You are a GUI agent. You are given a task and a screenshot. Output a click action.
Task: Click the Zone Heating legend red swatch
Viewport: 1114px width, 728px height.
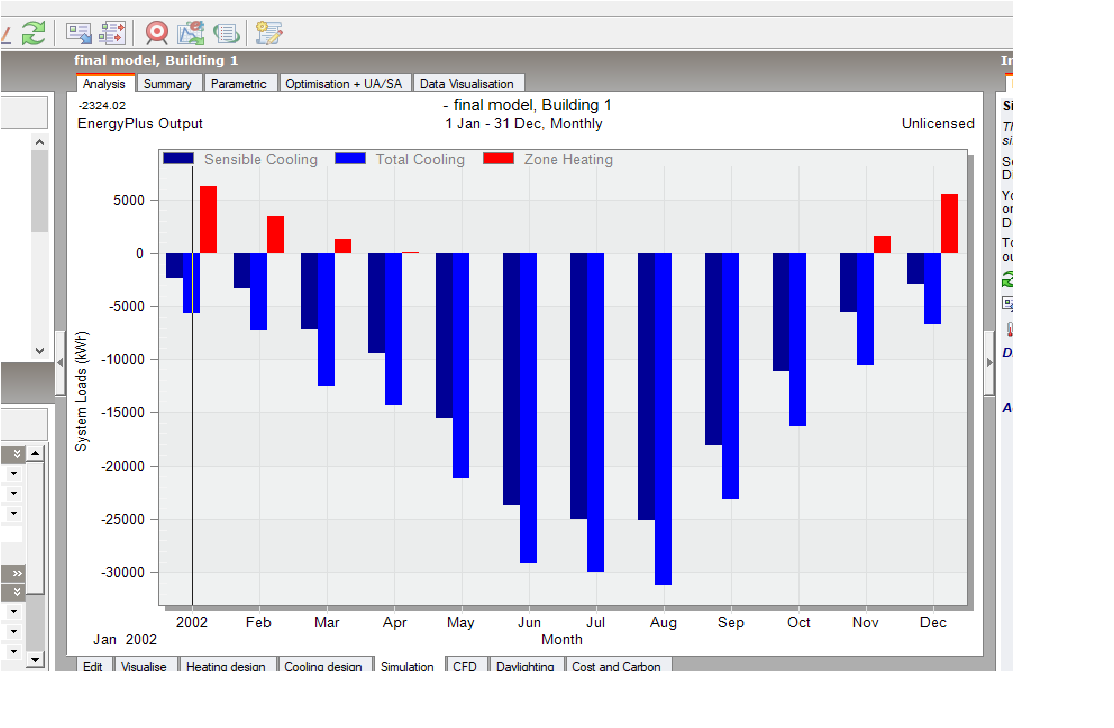(x=498, y=158)
